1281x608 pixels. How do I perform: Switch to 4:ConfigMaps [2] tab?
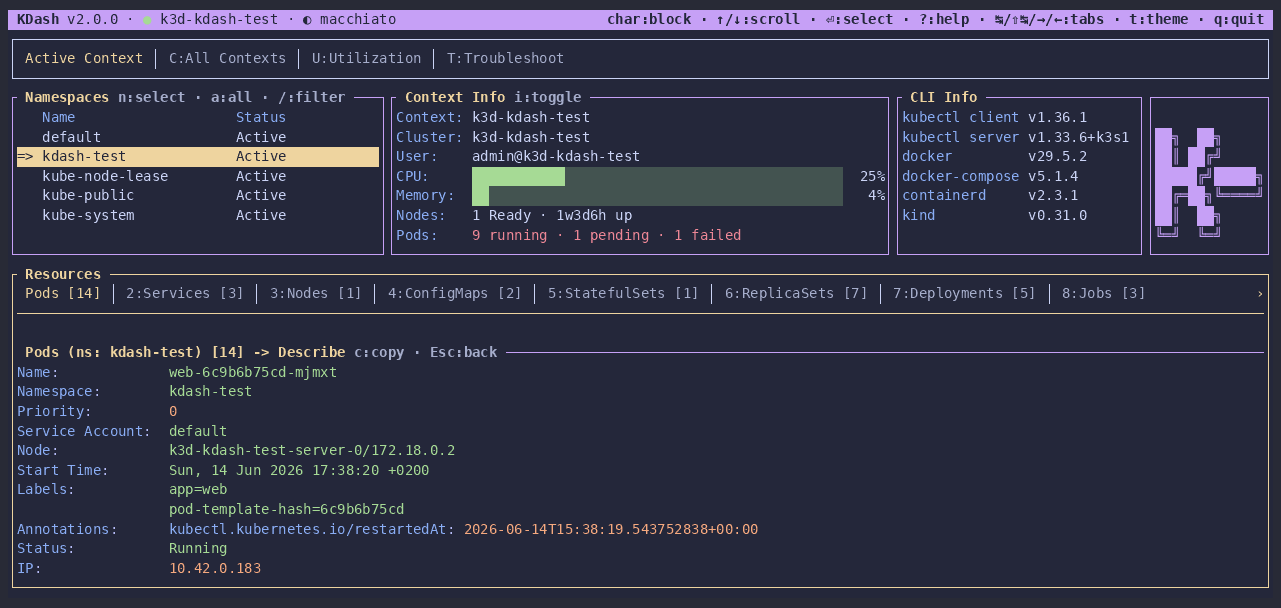tap(455, 294)
